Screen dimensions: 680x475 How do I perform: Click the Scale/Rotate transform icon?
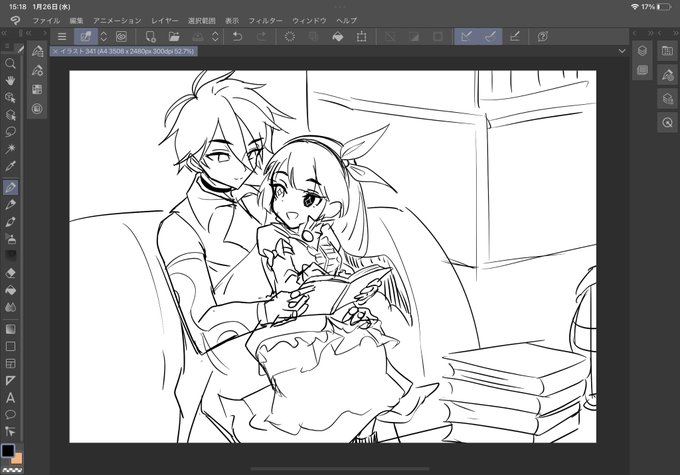(361, 37)
